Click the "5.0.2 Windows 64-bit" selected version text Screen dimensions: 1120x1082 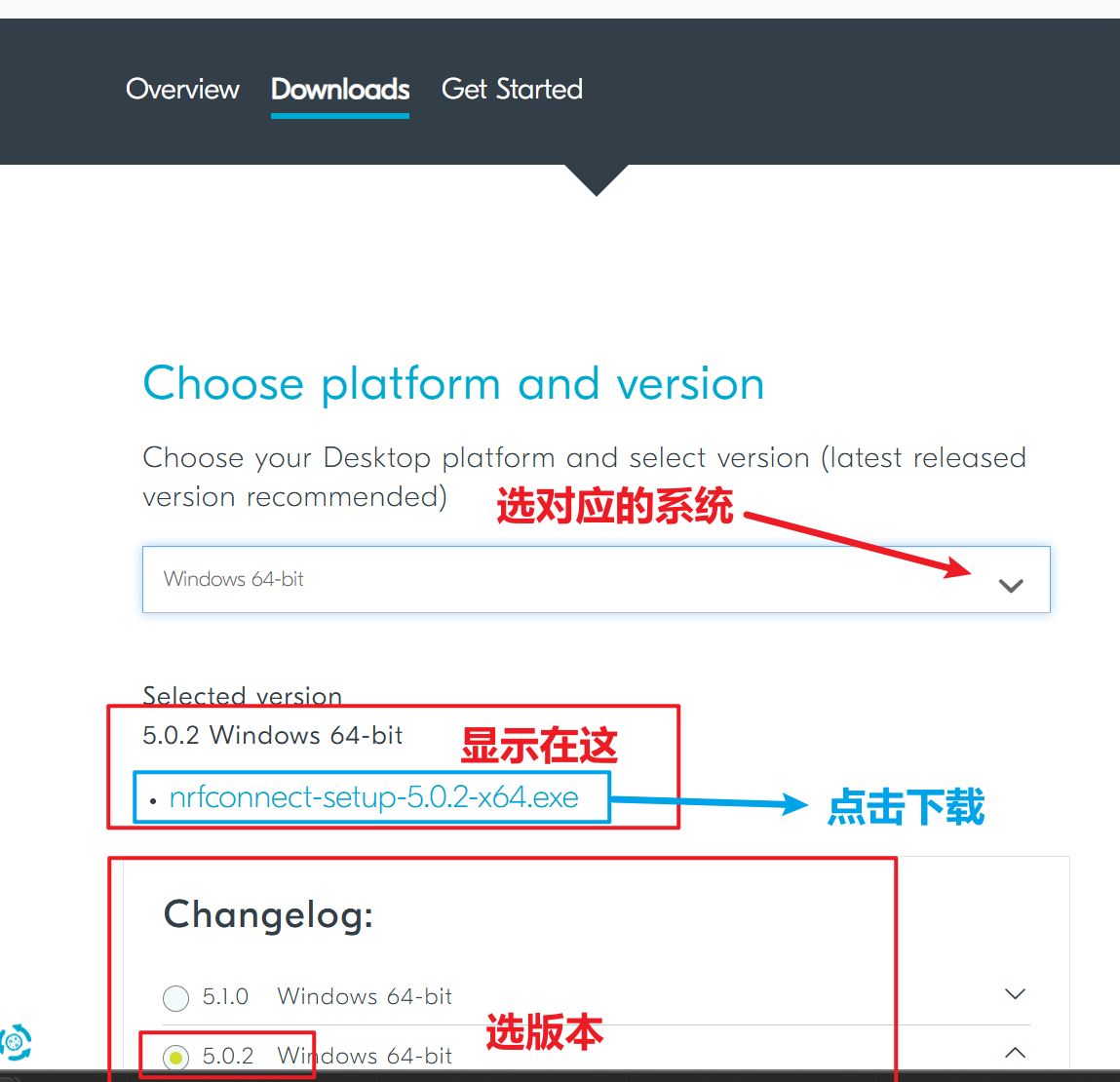pos(273,735)
